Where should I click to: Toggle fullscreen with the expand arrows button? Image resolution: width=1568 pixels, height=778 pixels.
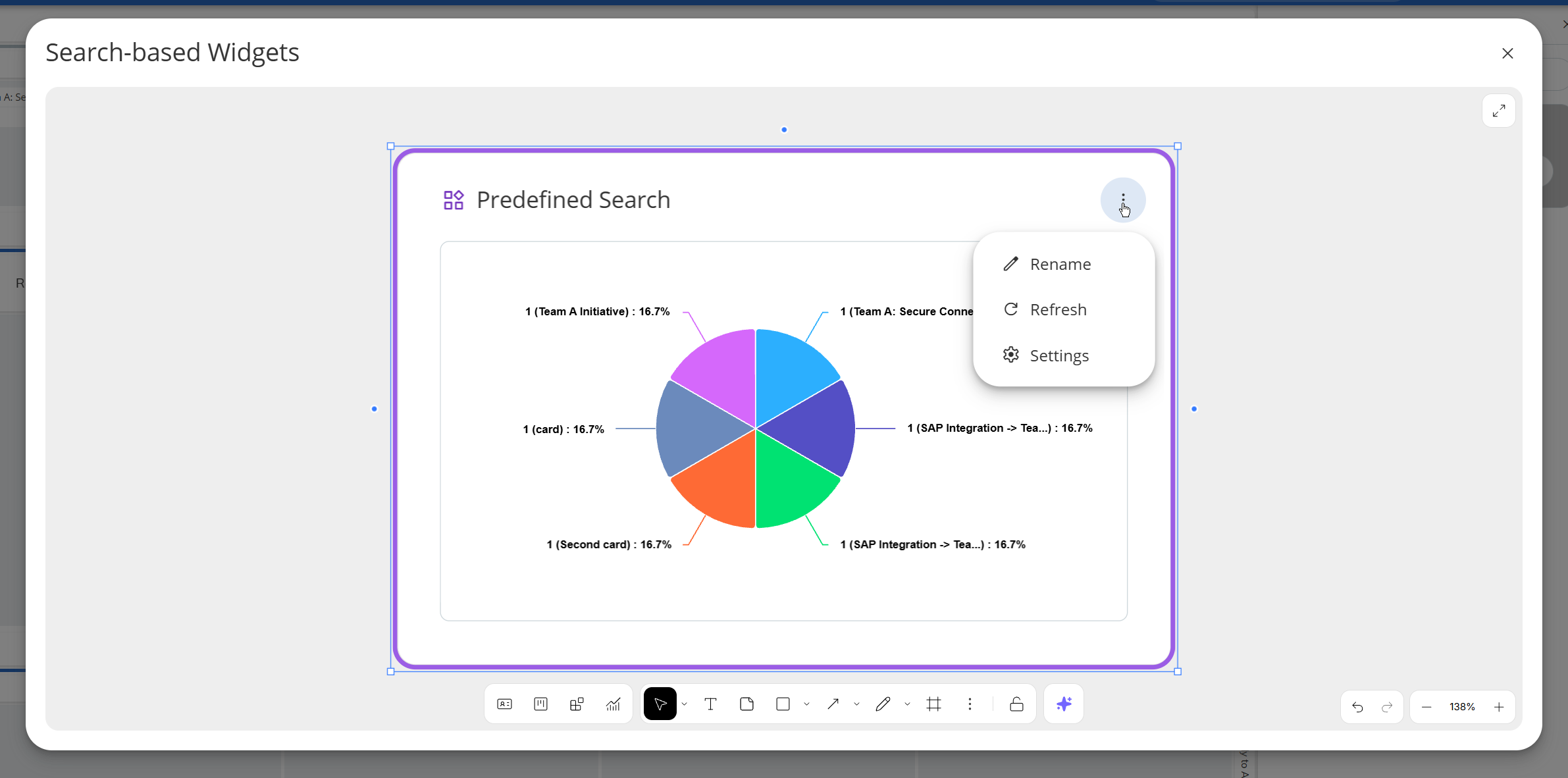coord(1499,111)
